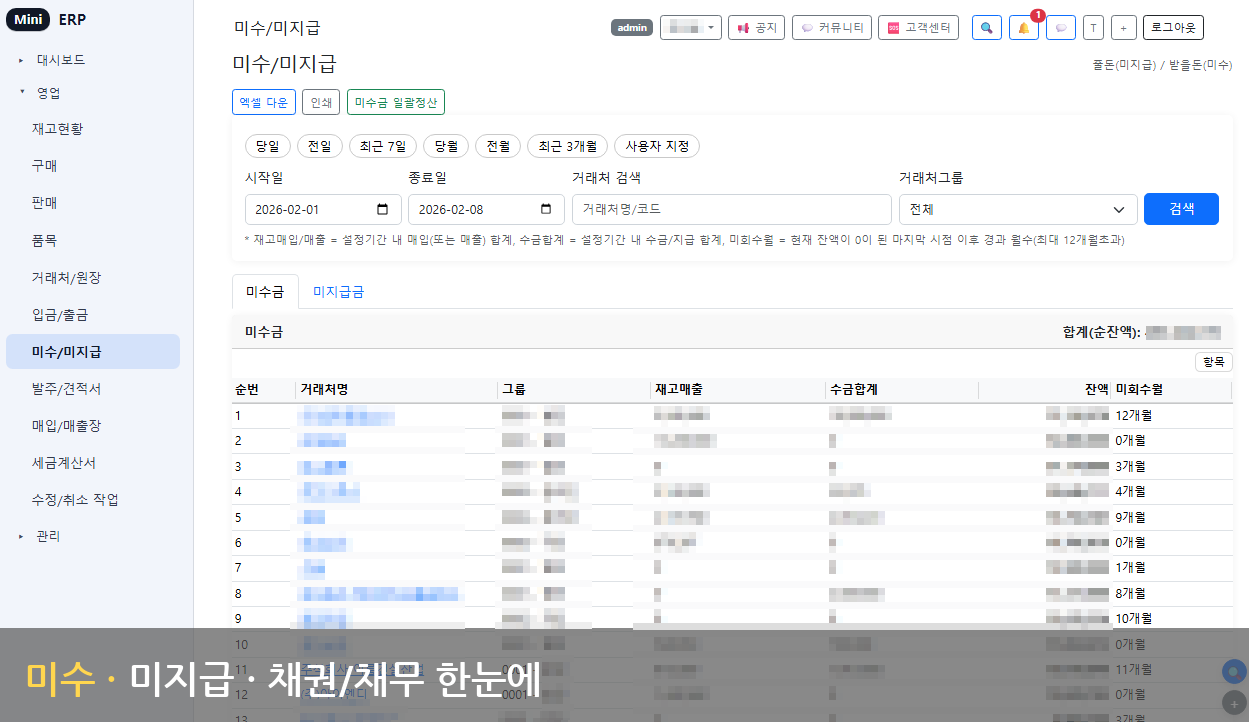This screenshot has width=1249, height=722.
Task: Click the 인쇄 print button
Action: coord(321,102)
